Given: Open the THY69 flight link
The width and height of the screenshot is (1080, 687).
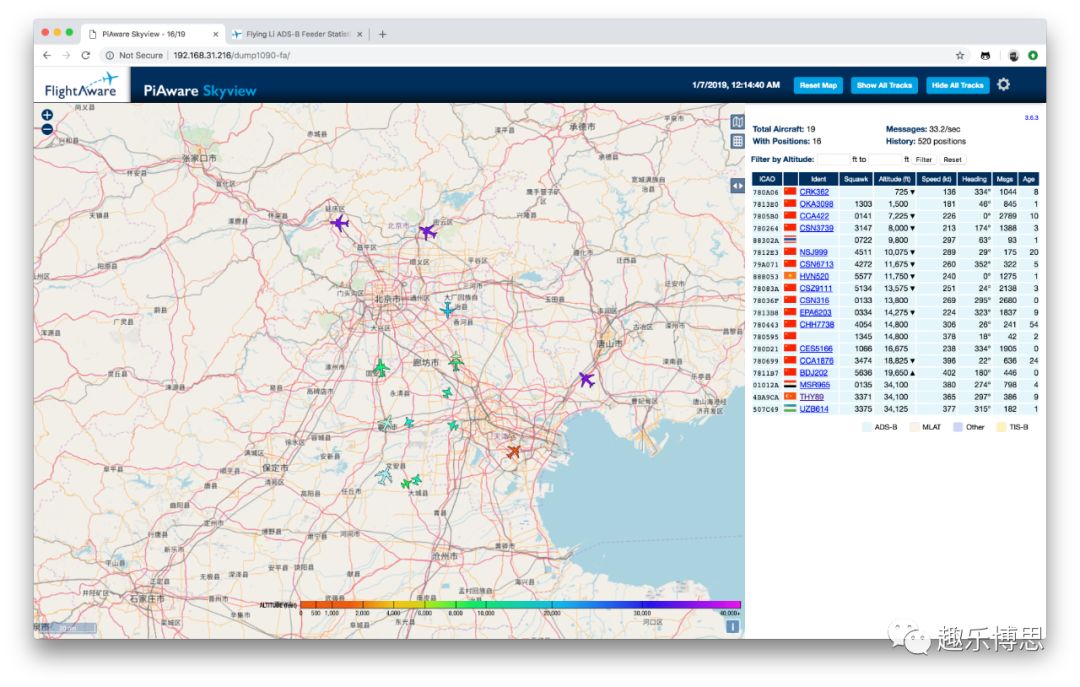Looking at the screenshot, I should (811, 397).
